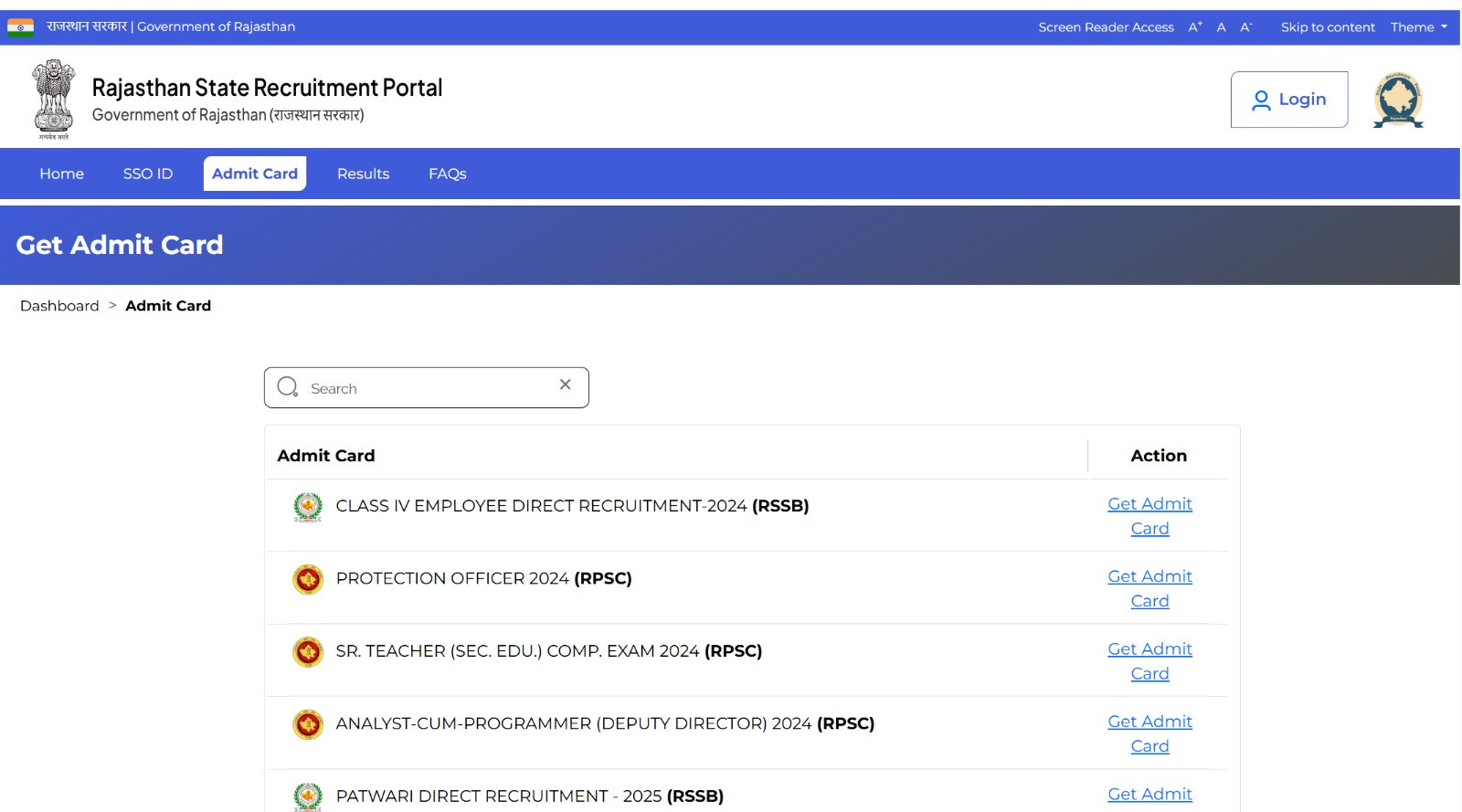
Task: Click RPSC logo beside Sr. Teacher row
Action: tap(308, 652)
